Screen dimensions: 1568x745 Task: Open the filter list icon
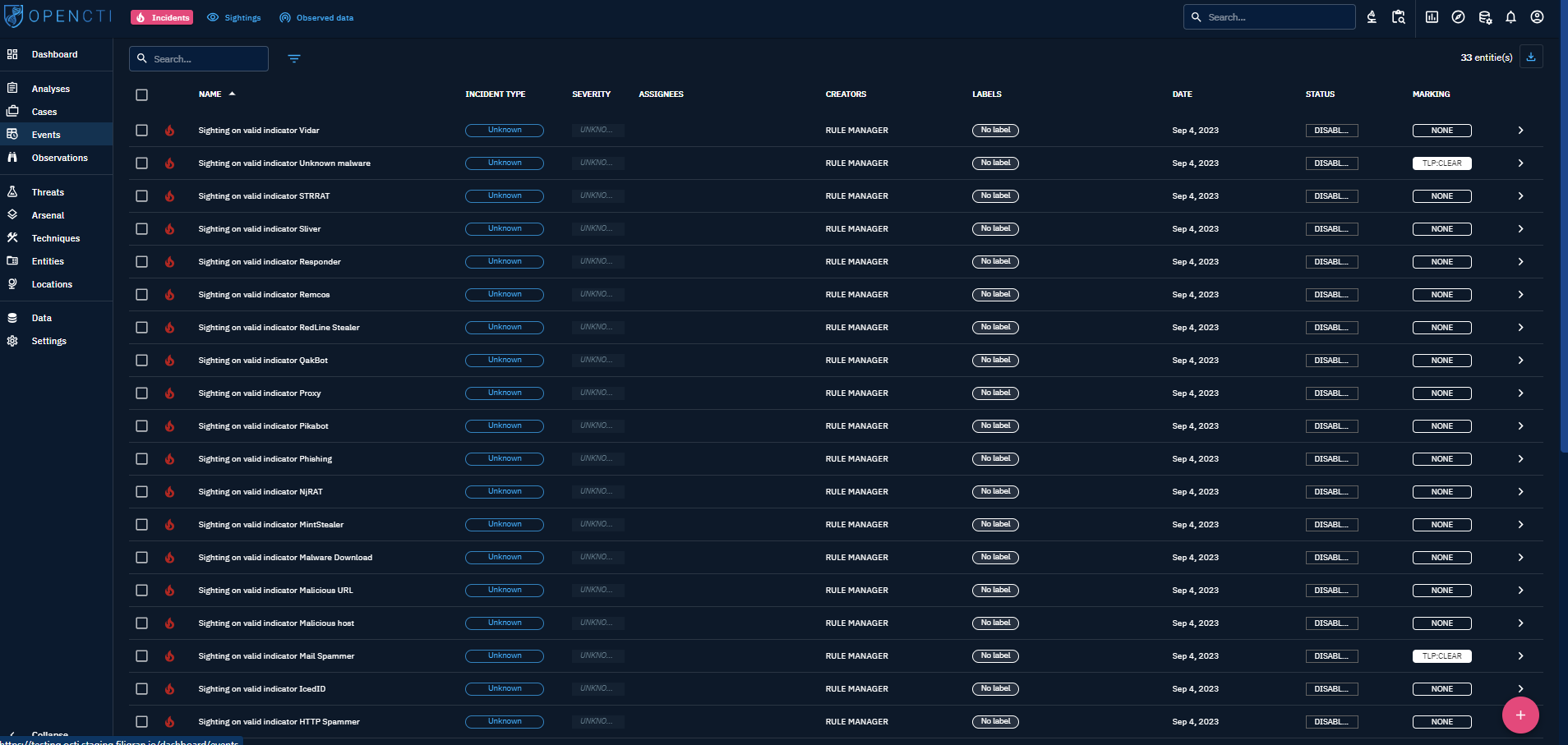point(294,58)
